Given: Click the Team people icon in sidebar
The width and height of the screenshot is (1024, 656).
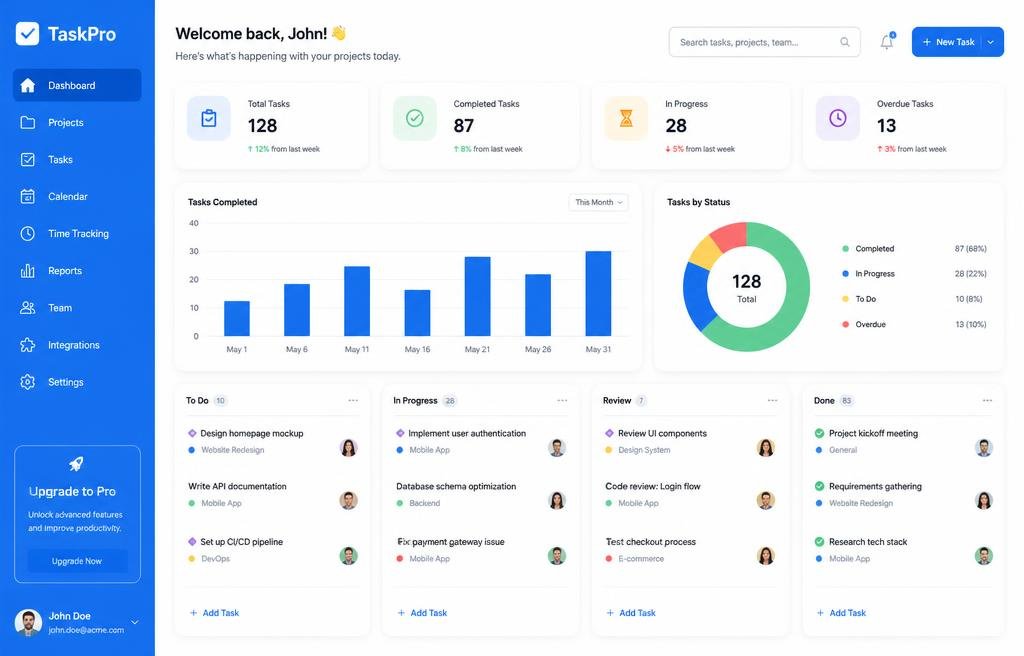Looking at the screenshot, I should pos(27,308).
